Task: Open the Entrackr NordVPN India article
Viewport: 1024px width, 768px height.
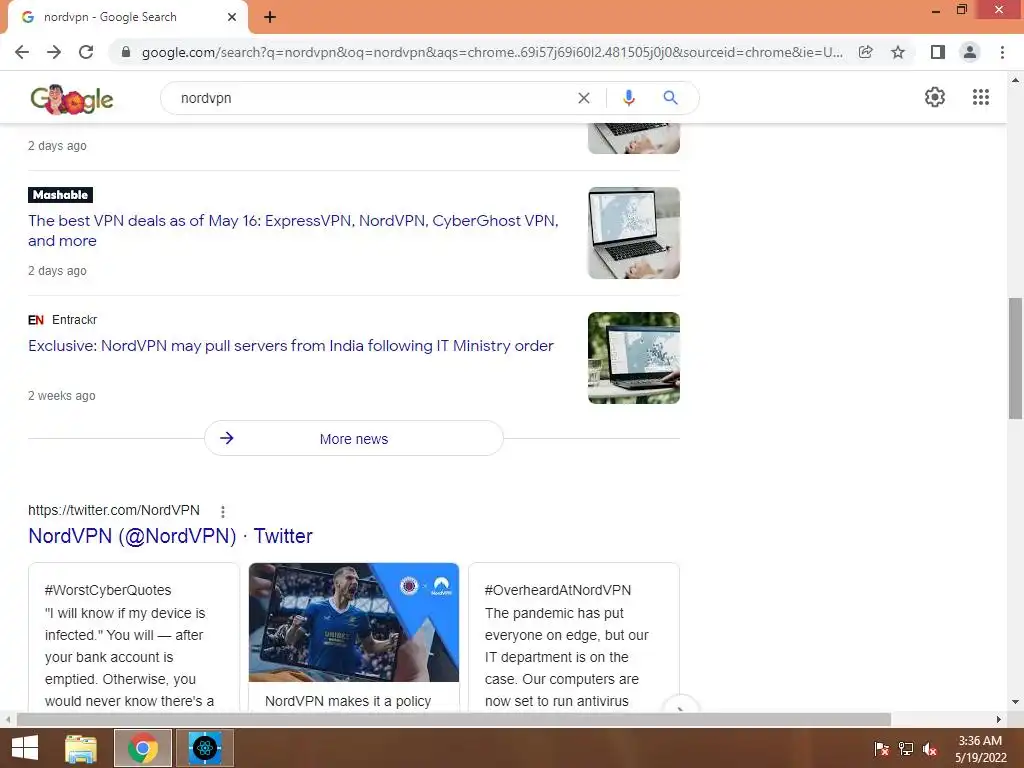Action: click(291, 345)
